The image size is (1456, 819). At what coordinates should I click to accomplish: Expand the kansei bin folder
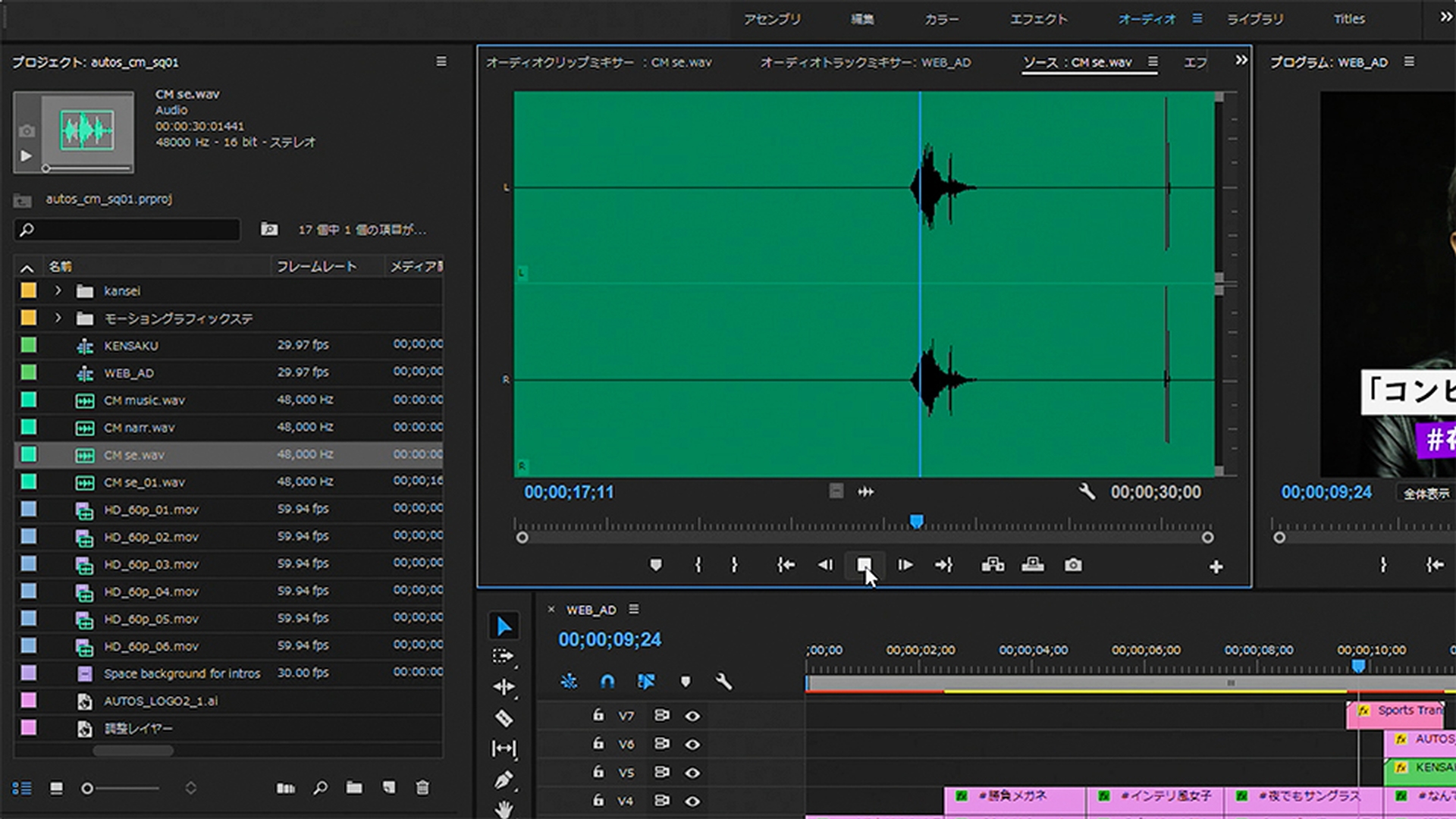(58, 290)
